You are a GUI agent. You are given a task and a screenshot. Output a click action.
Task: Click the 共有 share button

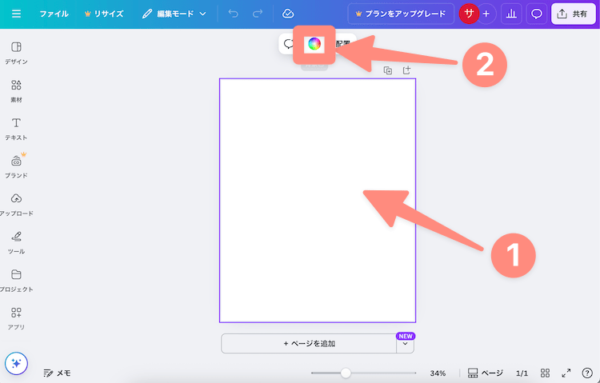[x=573, y=14]
